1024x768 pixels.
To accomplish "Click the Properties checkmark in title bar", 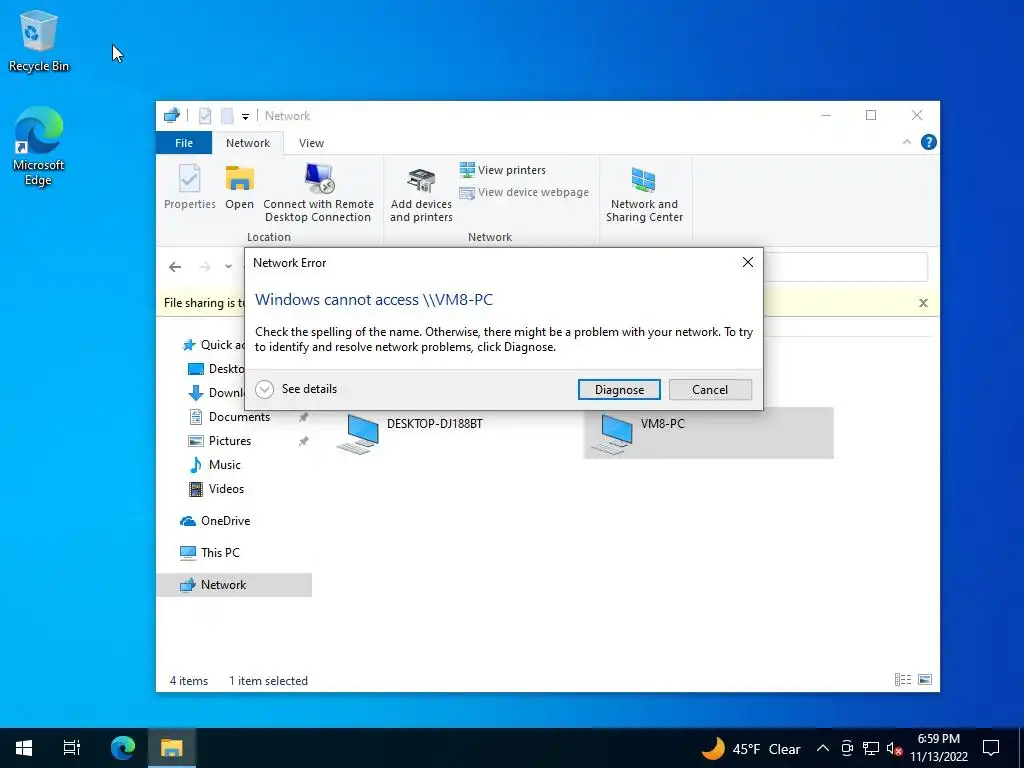I will (x=204, y=116).
